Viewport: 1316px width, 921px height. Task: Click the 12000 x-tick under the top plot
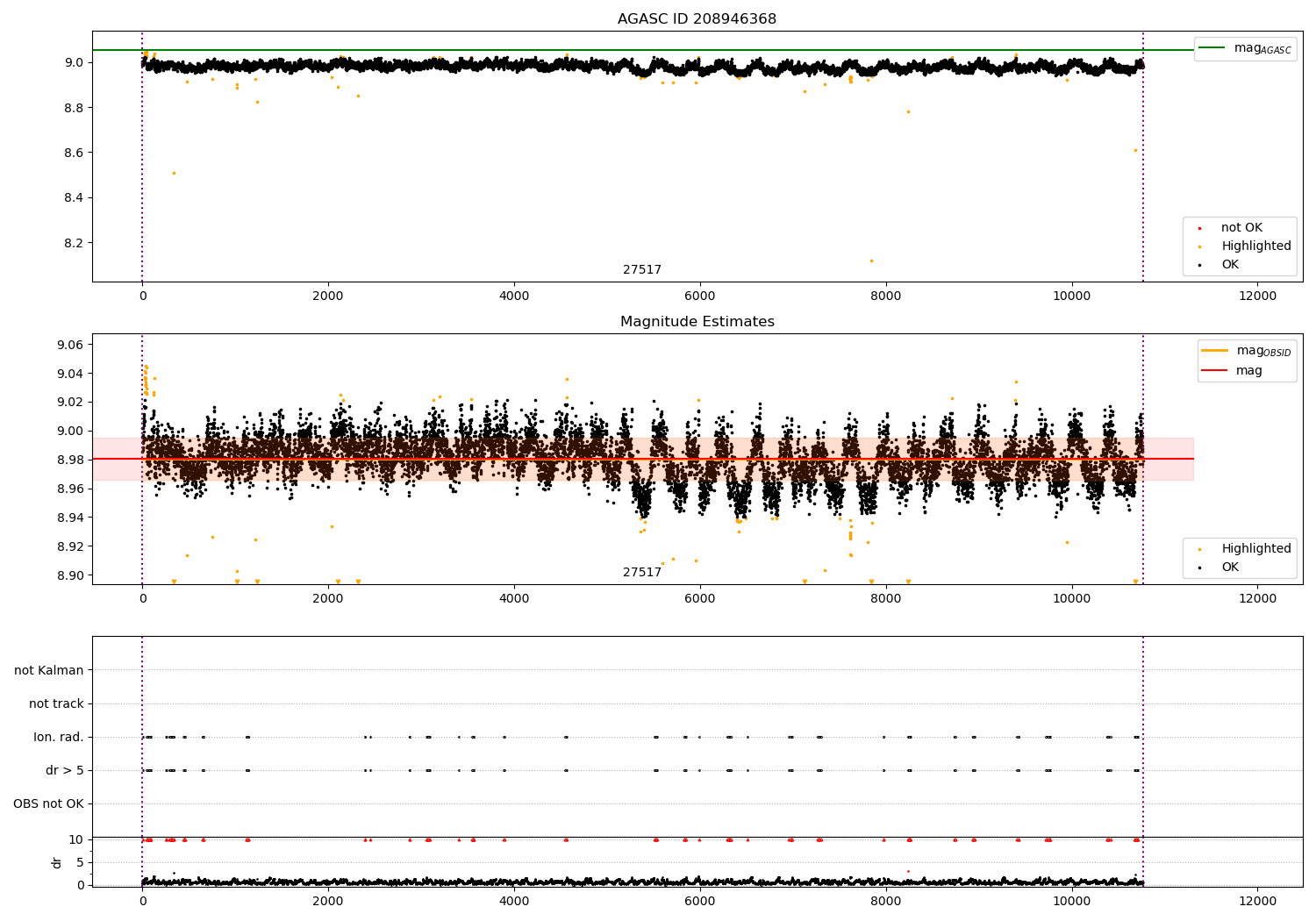tap(1257, 296)
